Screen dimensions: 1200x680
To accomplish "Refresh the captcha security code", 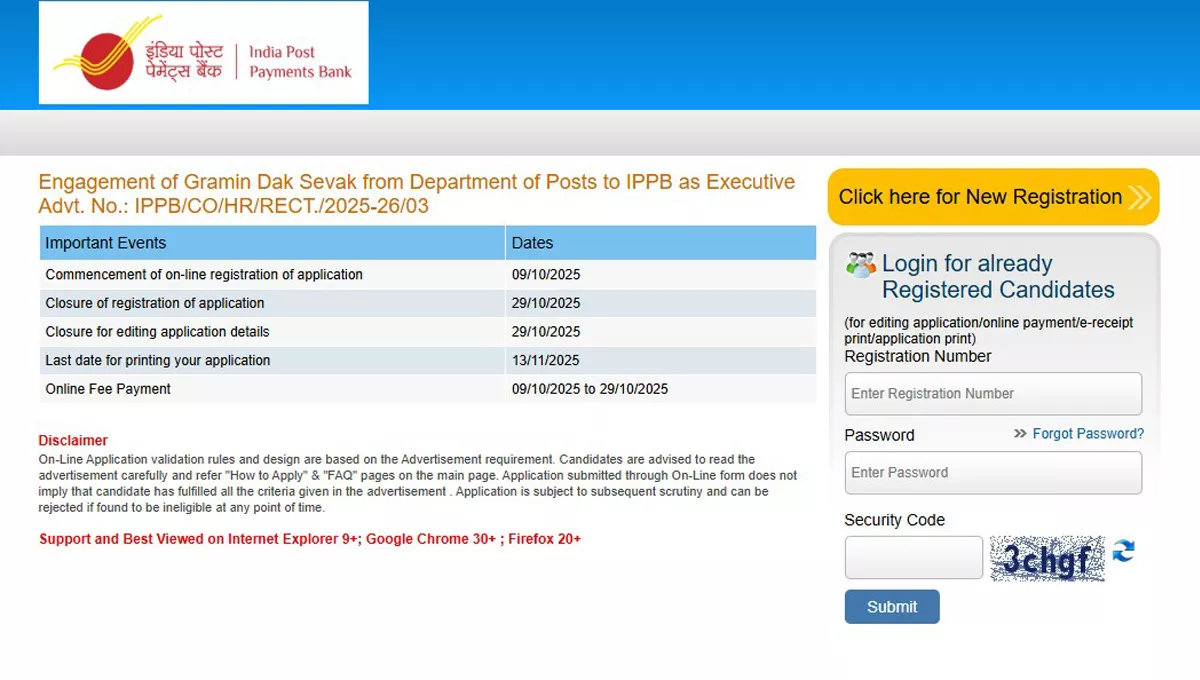I will 1124,551.
